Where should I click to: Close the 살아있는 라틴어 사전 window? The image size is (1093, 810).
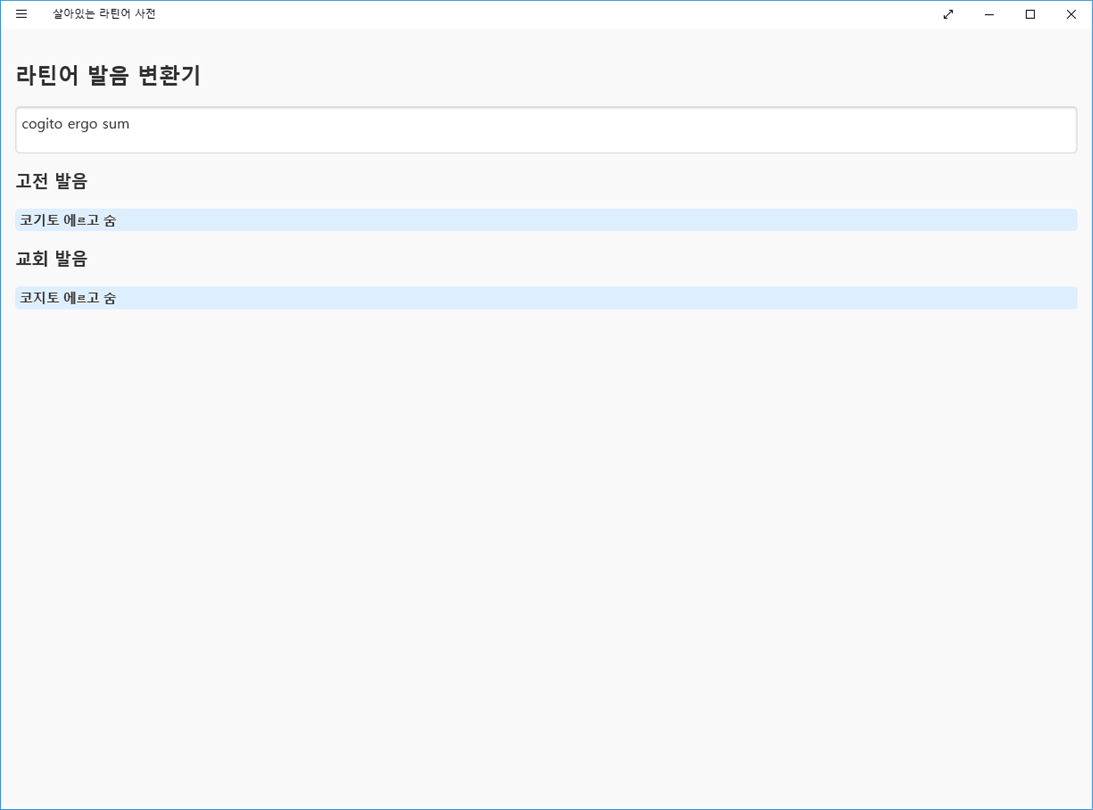[1071, 14]
